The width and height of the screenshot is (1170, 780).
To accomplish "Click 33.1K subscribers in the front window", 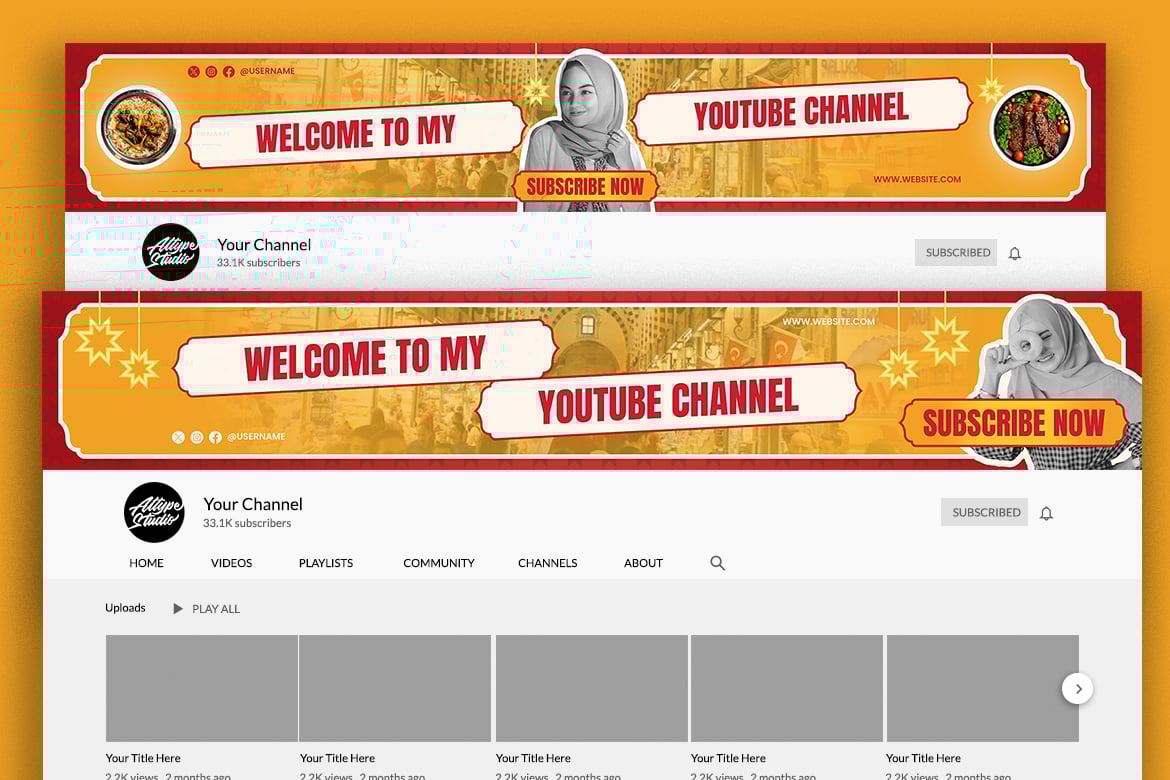I will (x=247, y=523).
